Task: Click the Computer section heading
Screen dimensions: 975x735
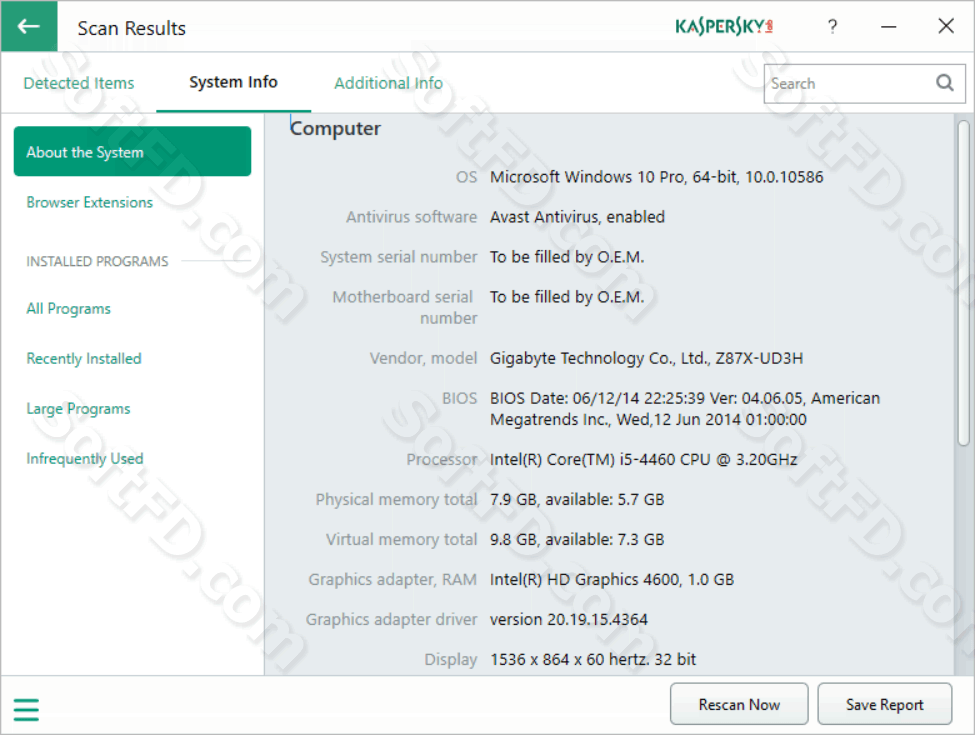Action: pos(335,129)
